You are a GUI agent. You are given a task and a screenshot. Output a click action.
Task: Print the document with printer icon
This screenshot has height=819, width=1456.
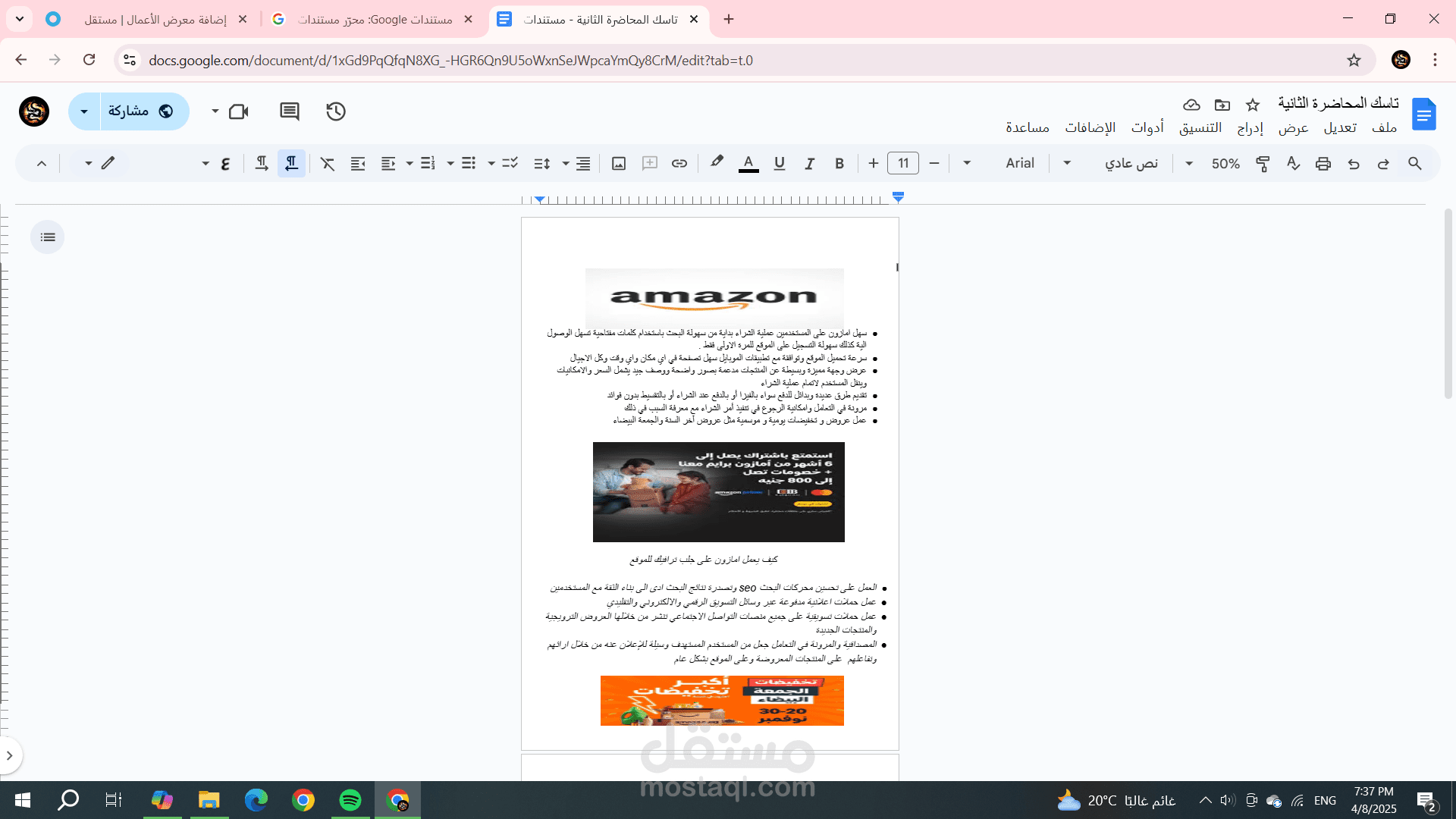tap(1323, 163)
